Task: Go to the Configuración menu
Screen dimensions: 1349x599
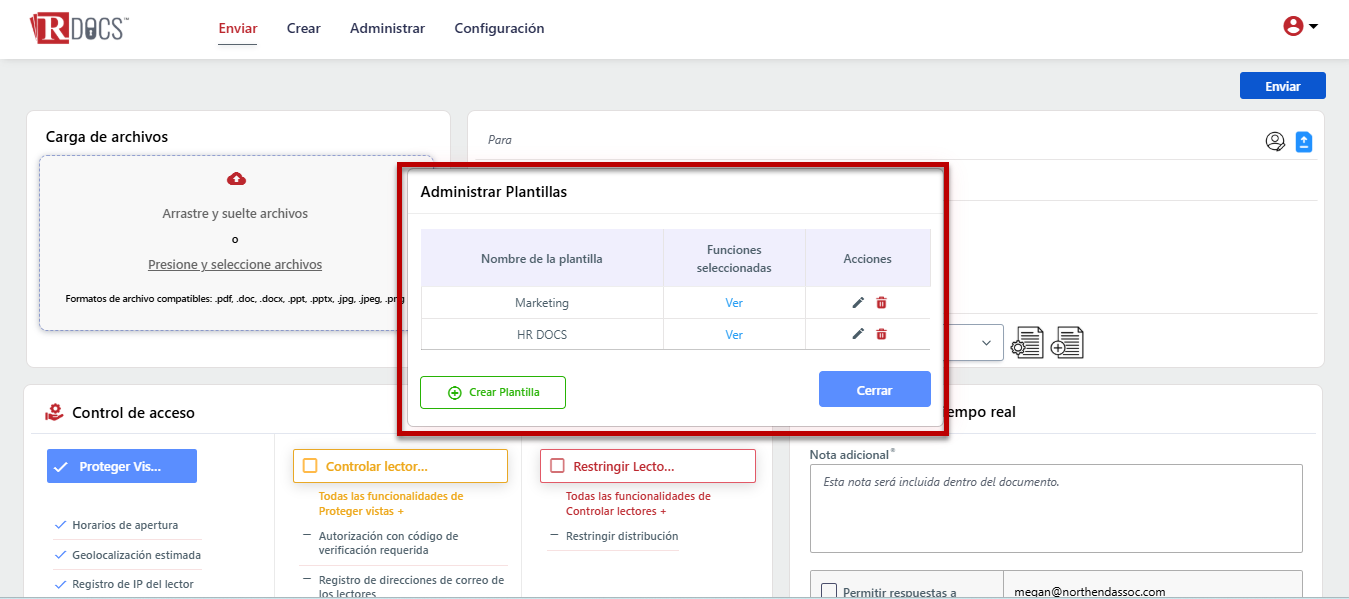Action: point(499,28)
